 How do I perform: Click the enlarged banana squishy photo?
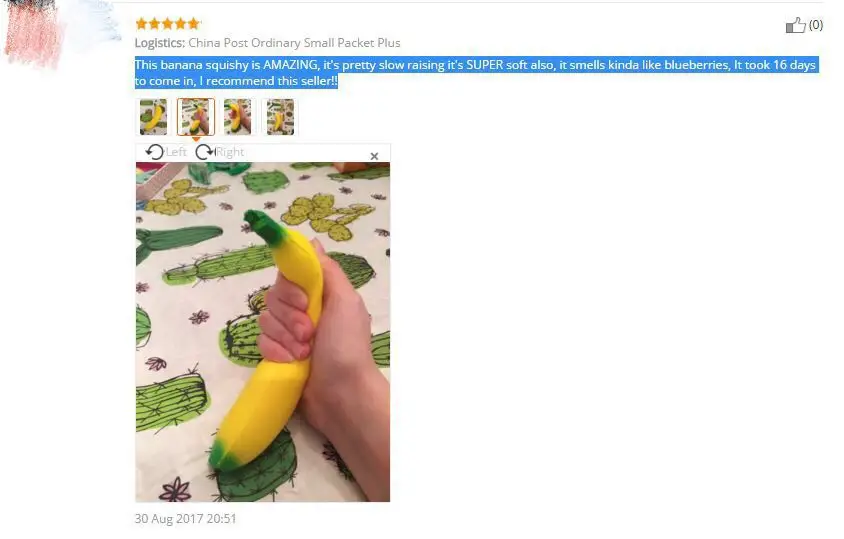263,332
